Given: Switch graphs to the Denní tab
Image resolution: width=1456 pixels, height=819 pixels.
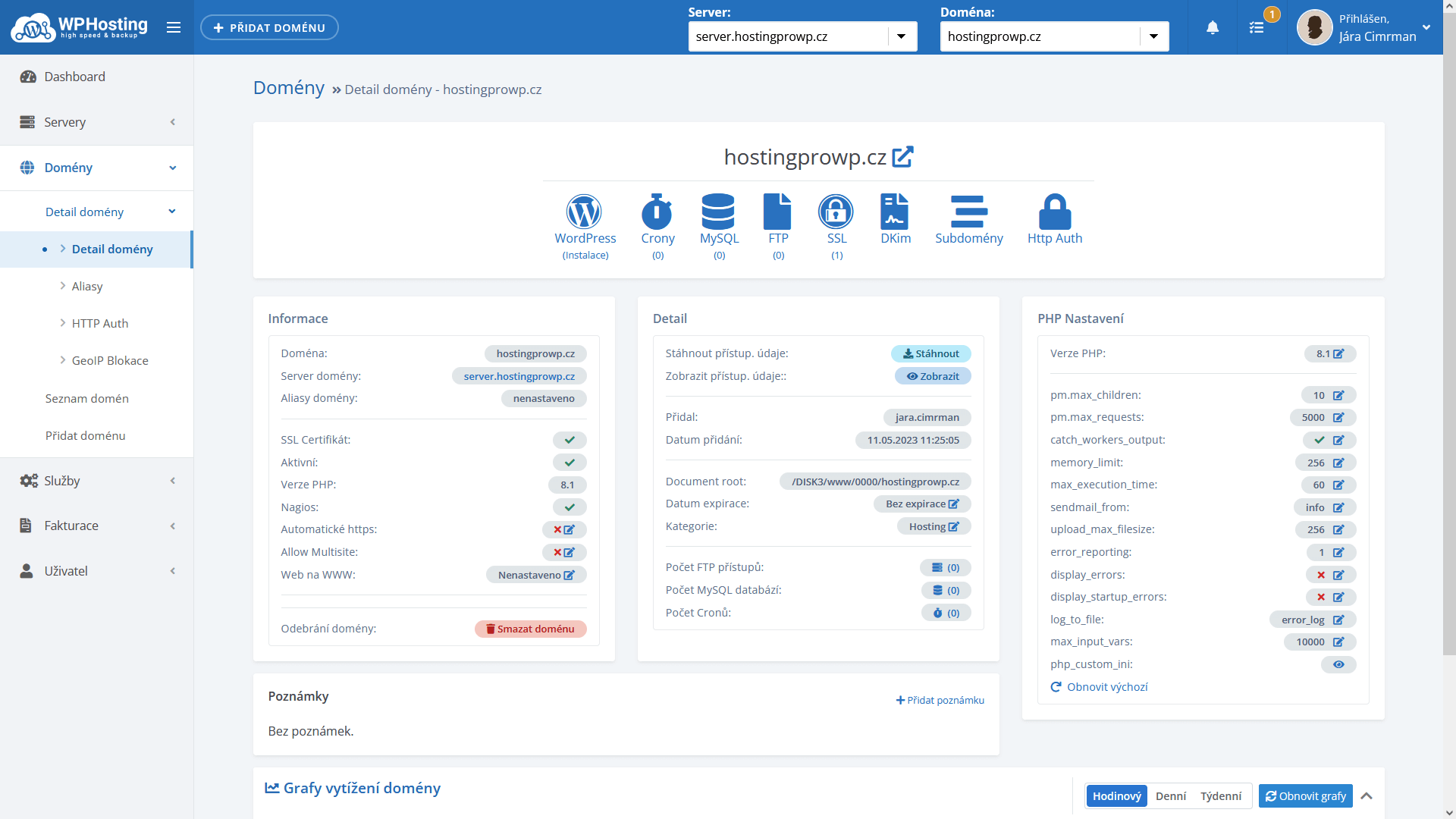Looking at the screenshot, I should [1170, 796].
